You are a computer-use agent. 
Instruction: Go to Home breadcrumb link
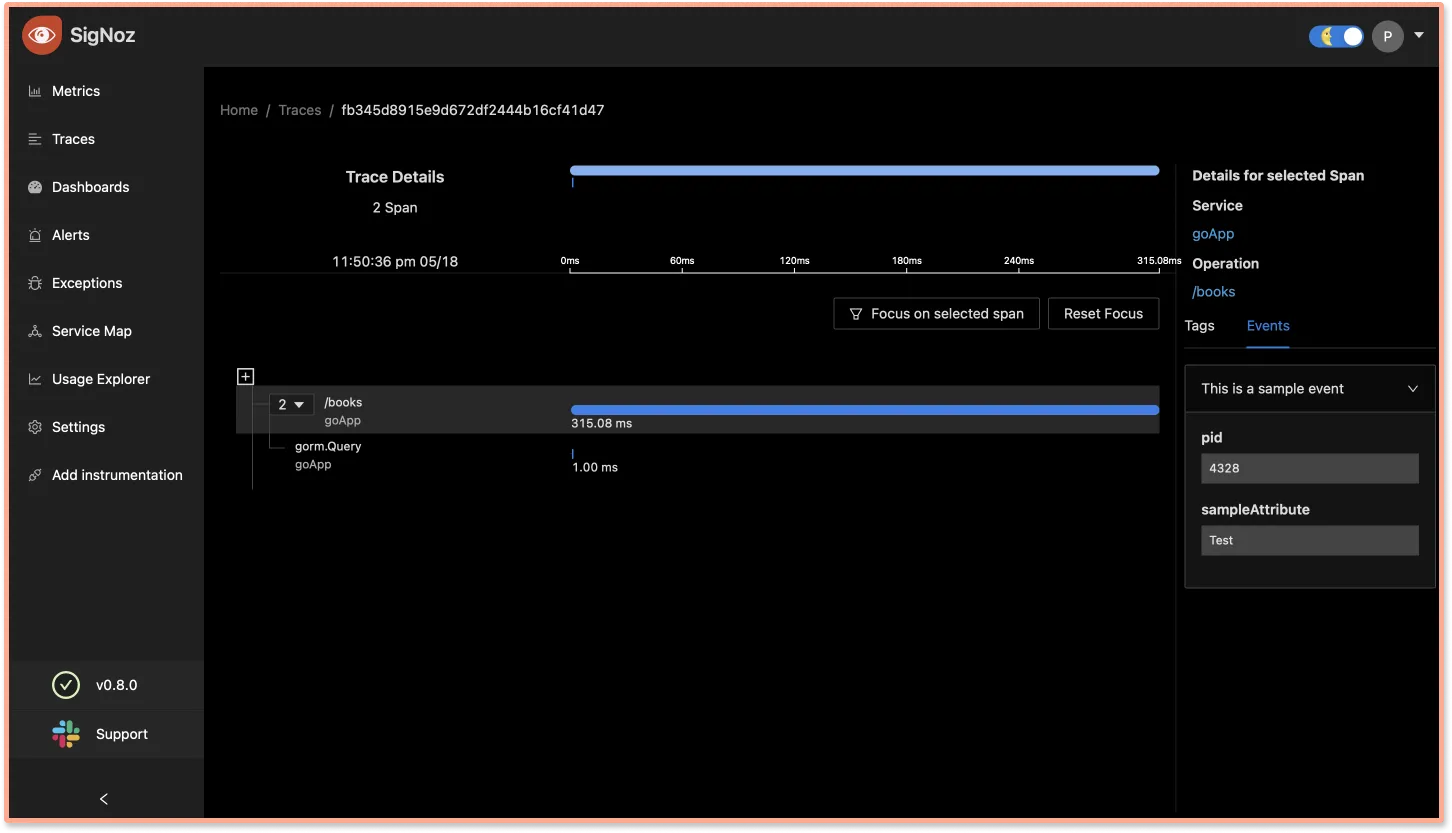pyautogui.click(x=239, y=110)
